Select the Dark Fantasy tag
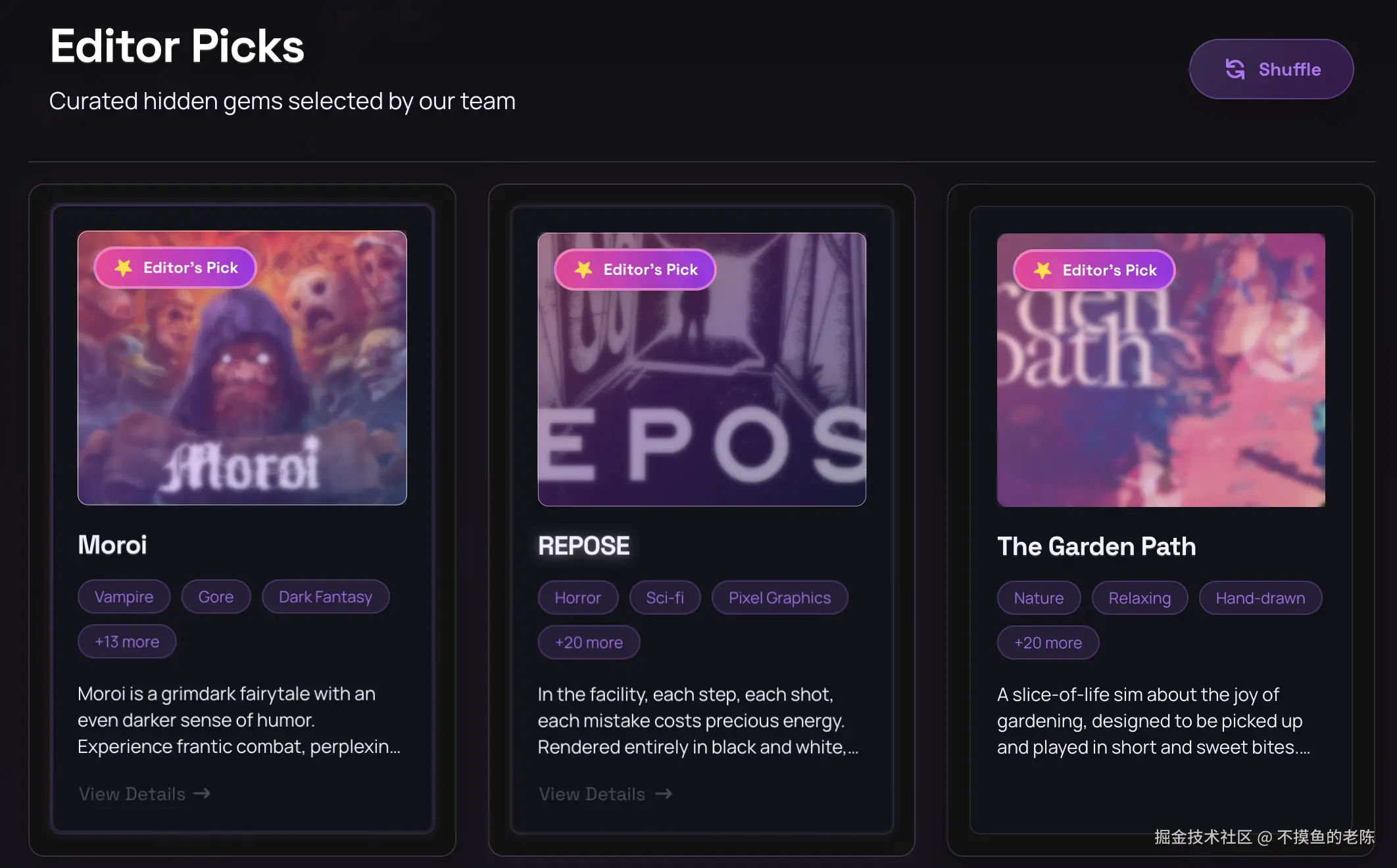 [x=326, y=596]
